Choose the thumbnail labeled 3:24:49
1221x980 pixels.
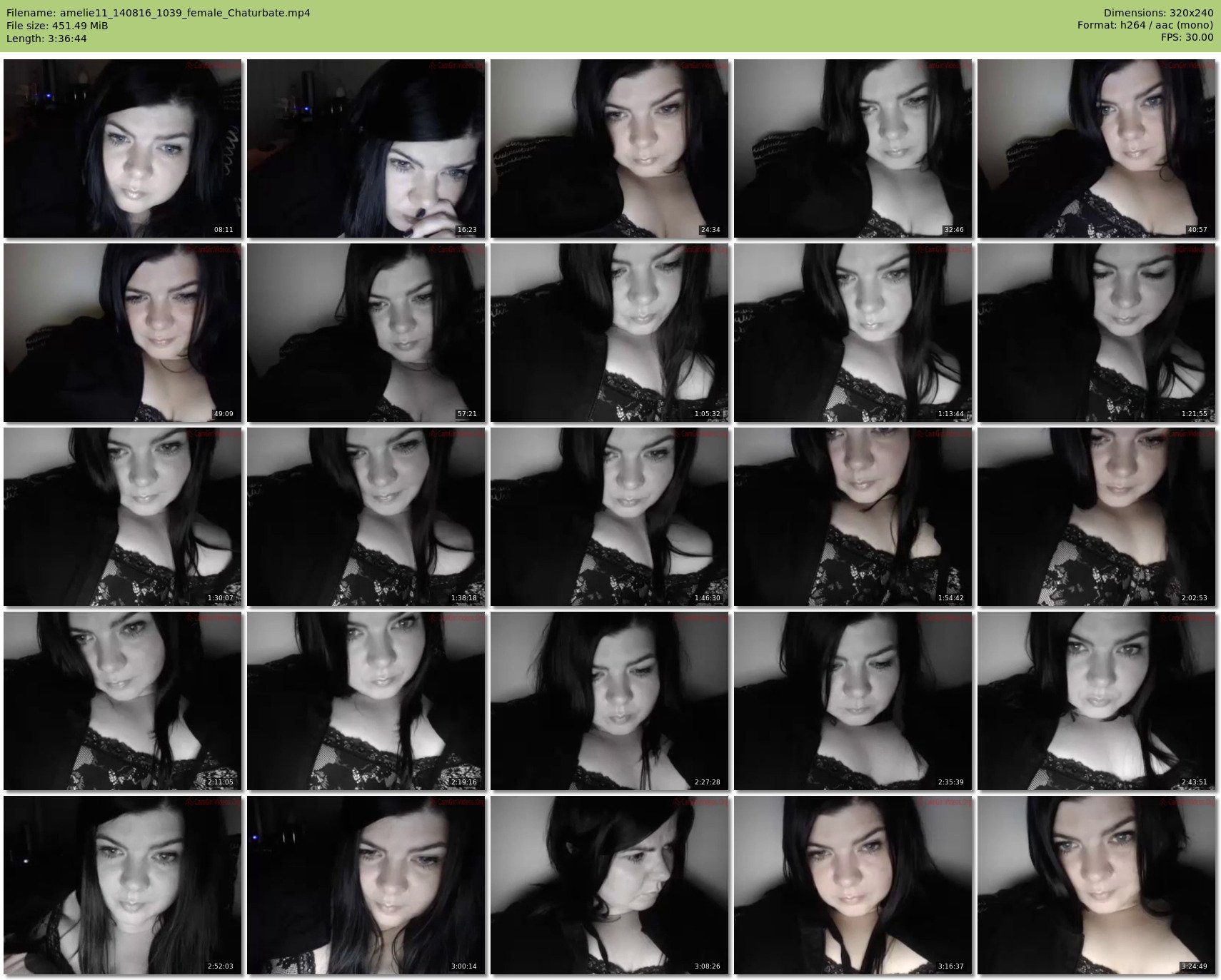tap(1097, 885)
